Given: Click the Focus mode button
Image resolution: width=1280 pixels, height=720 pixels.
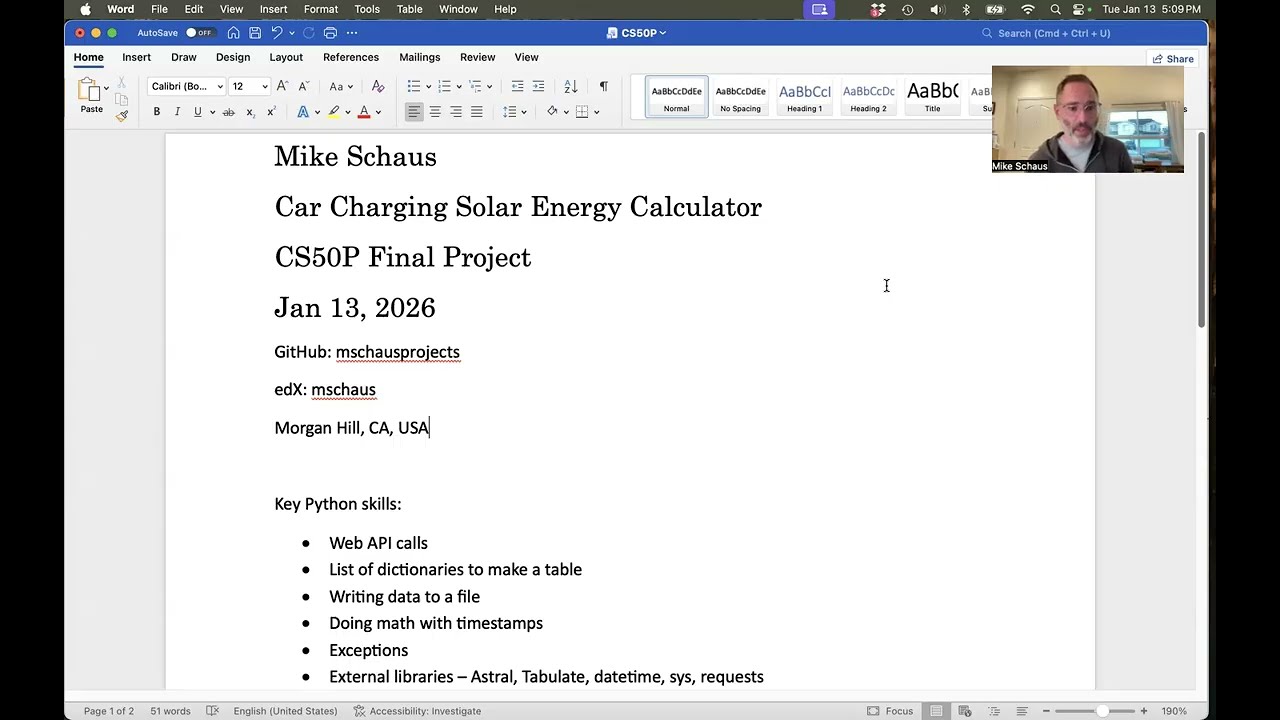Looking at the screenshot, I should tap(890, 711).
